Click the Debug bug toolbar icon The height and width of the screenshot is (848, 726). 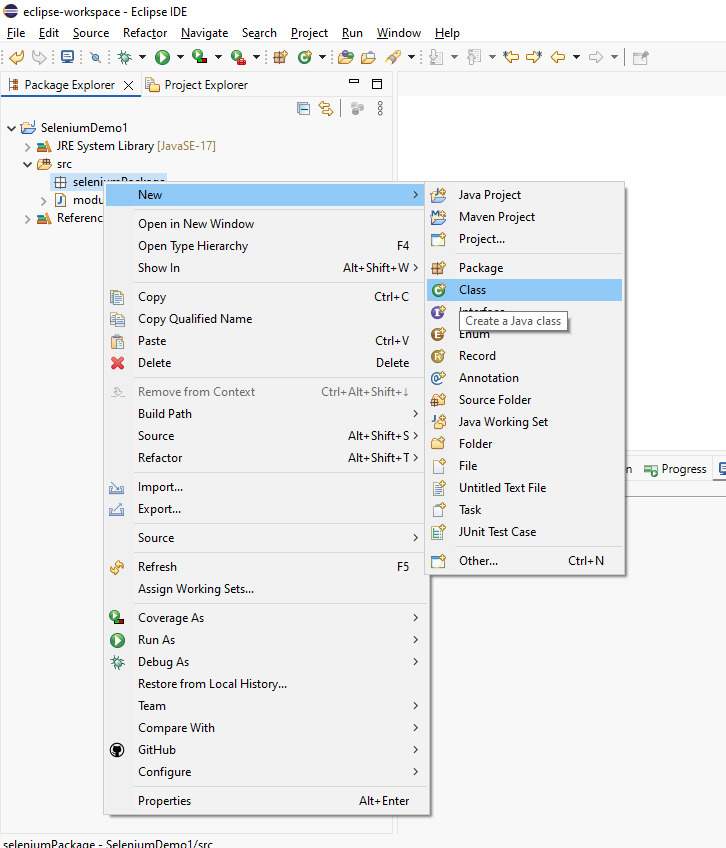coord(125,57)
